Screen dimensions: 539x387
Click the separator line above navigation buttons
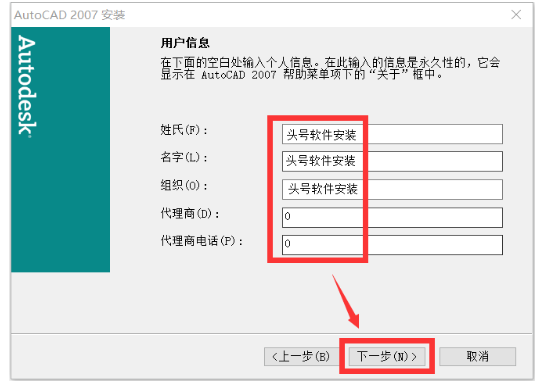(x=272, y=333)
